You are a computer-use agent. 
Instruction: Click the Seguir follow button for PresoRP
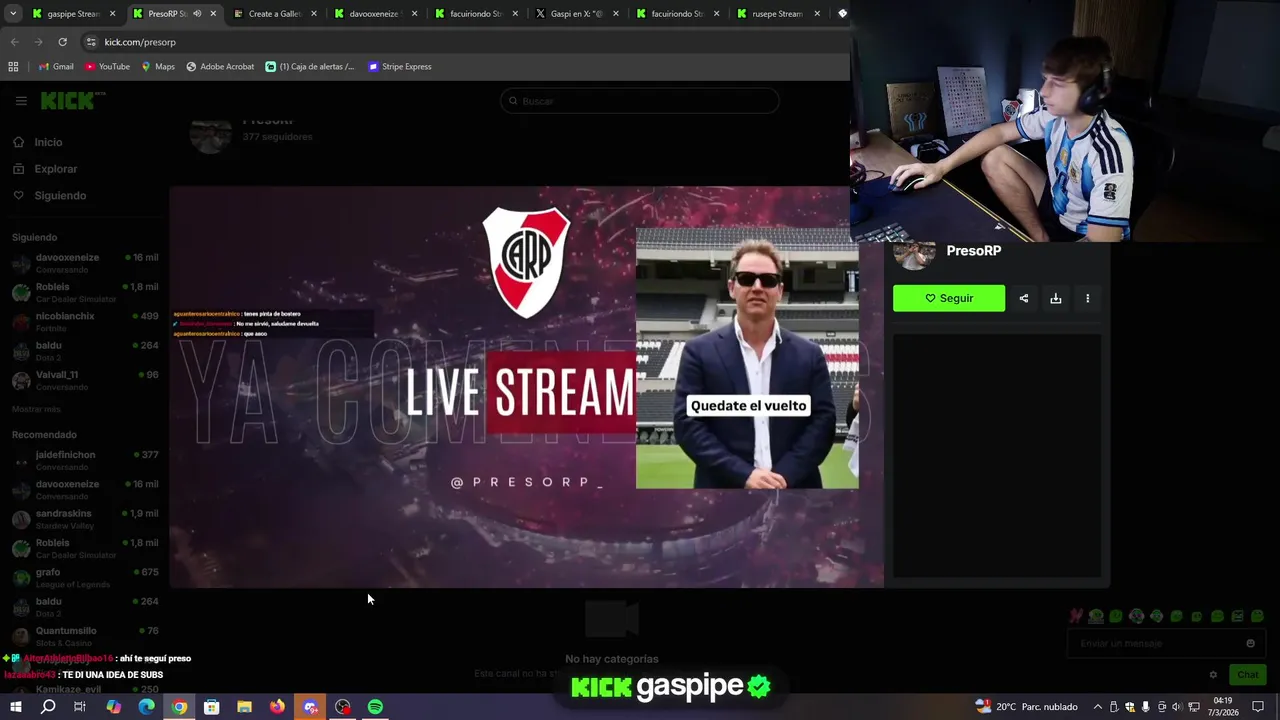pos(949,298)
